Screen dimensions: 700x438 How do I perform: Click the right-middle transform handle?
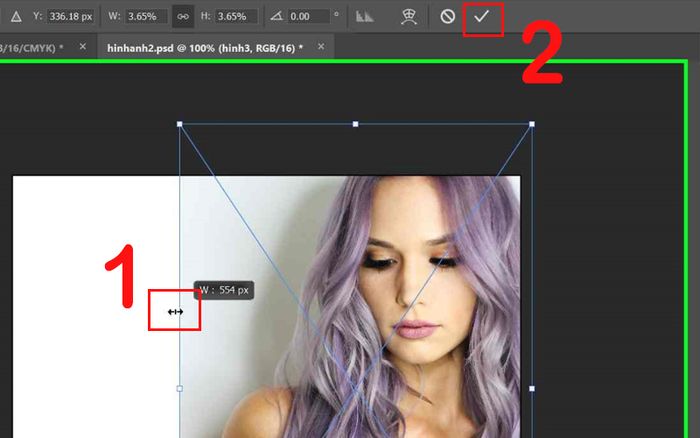pyautogui.click(x=532, y=389)
